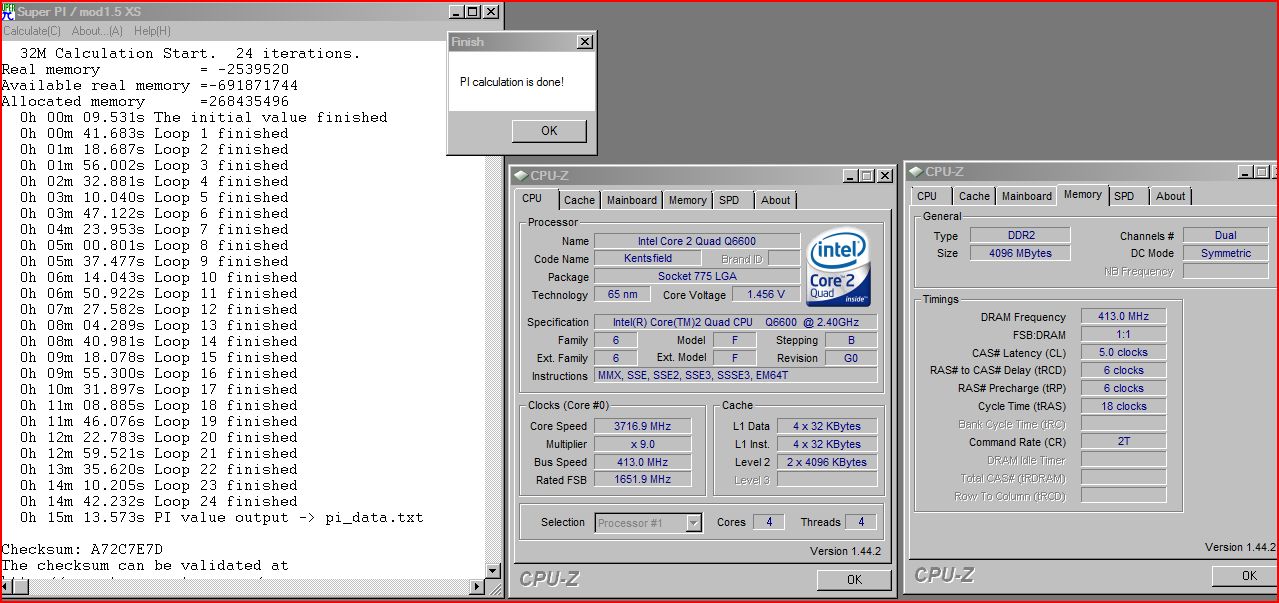Screen dimensions: 1279x603
Task: Click OK in the Finish dialog
Action: [x=549, y=131]
